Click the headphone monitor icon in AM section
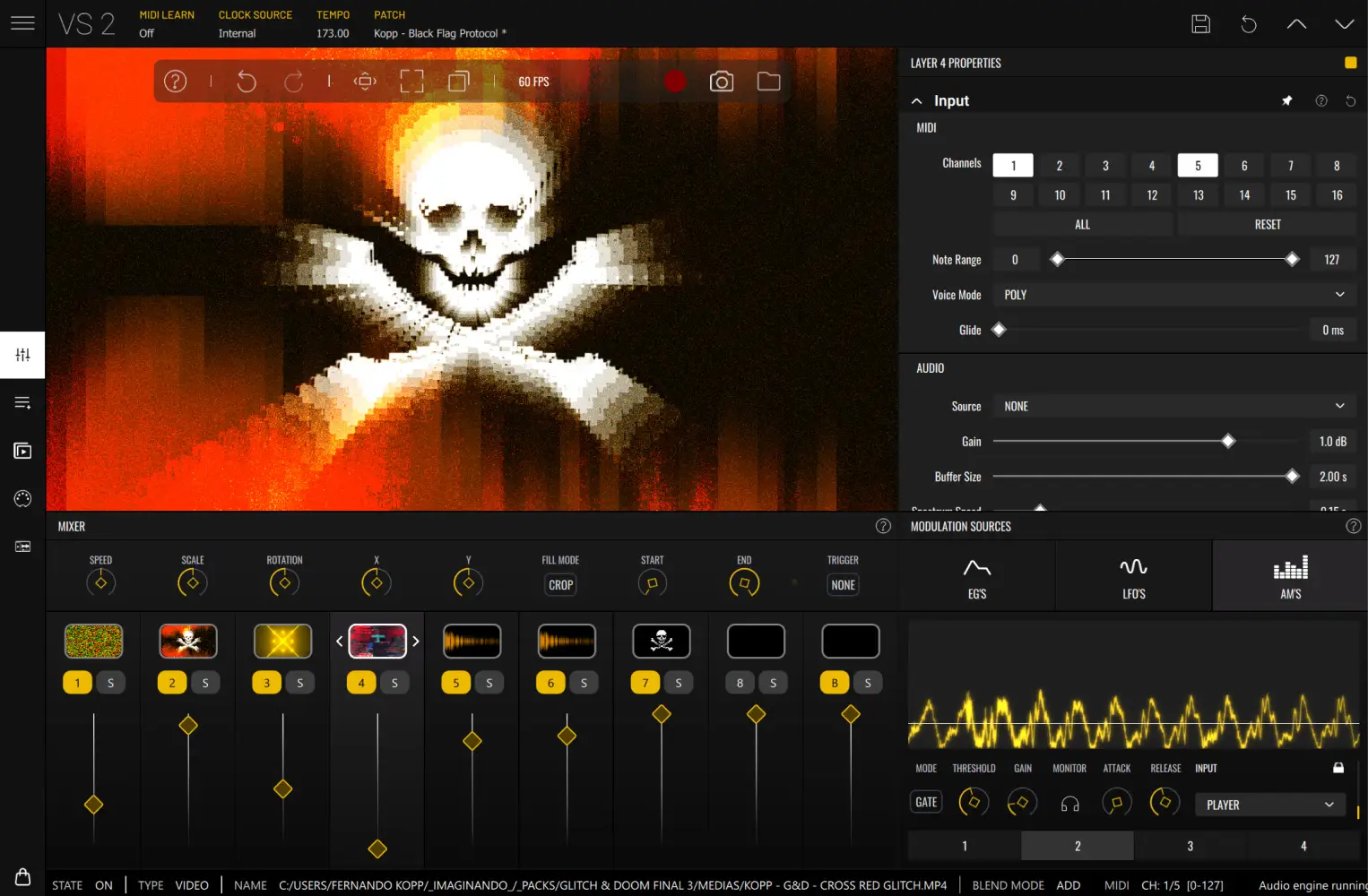Screen dimensions: 1368x896 pos(1069,802)
